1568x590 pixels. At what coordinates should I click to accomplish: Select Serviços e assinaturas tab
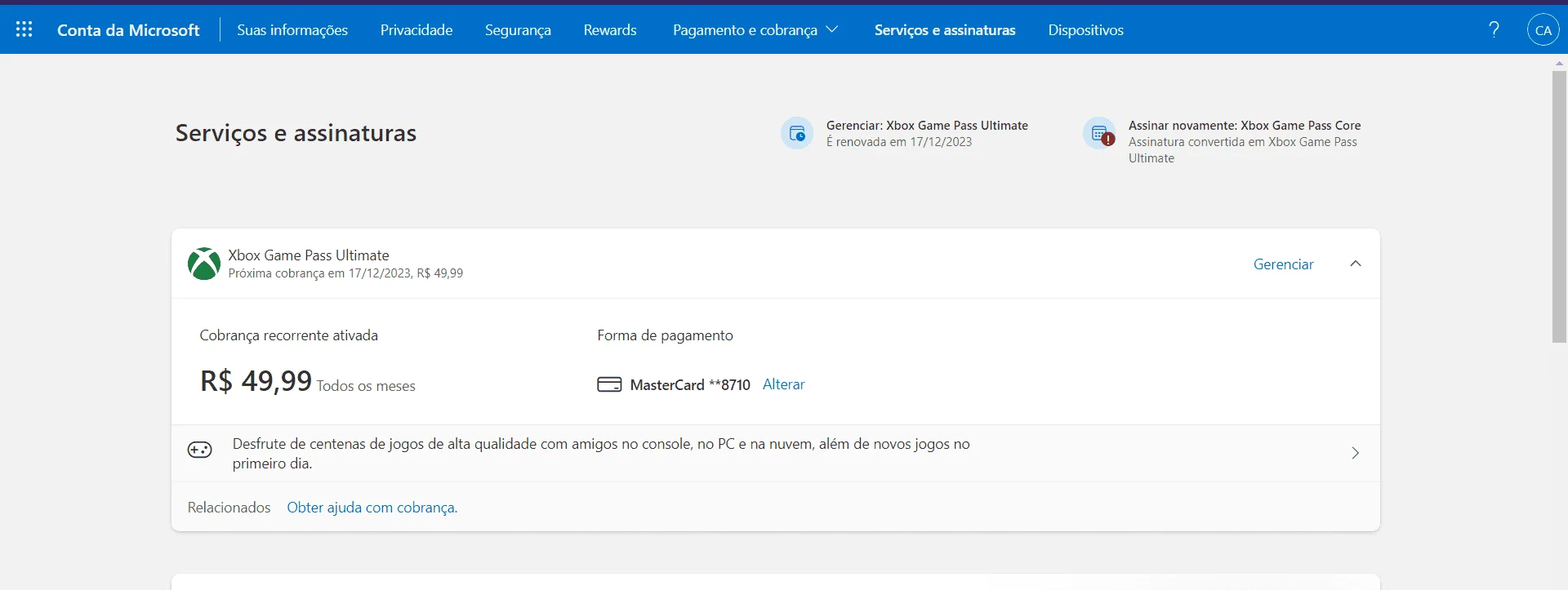(945, 30)
